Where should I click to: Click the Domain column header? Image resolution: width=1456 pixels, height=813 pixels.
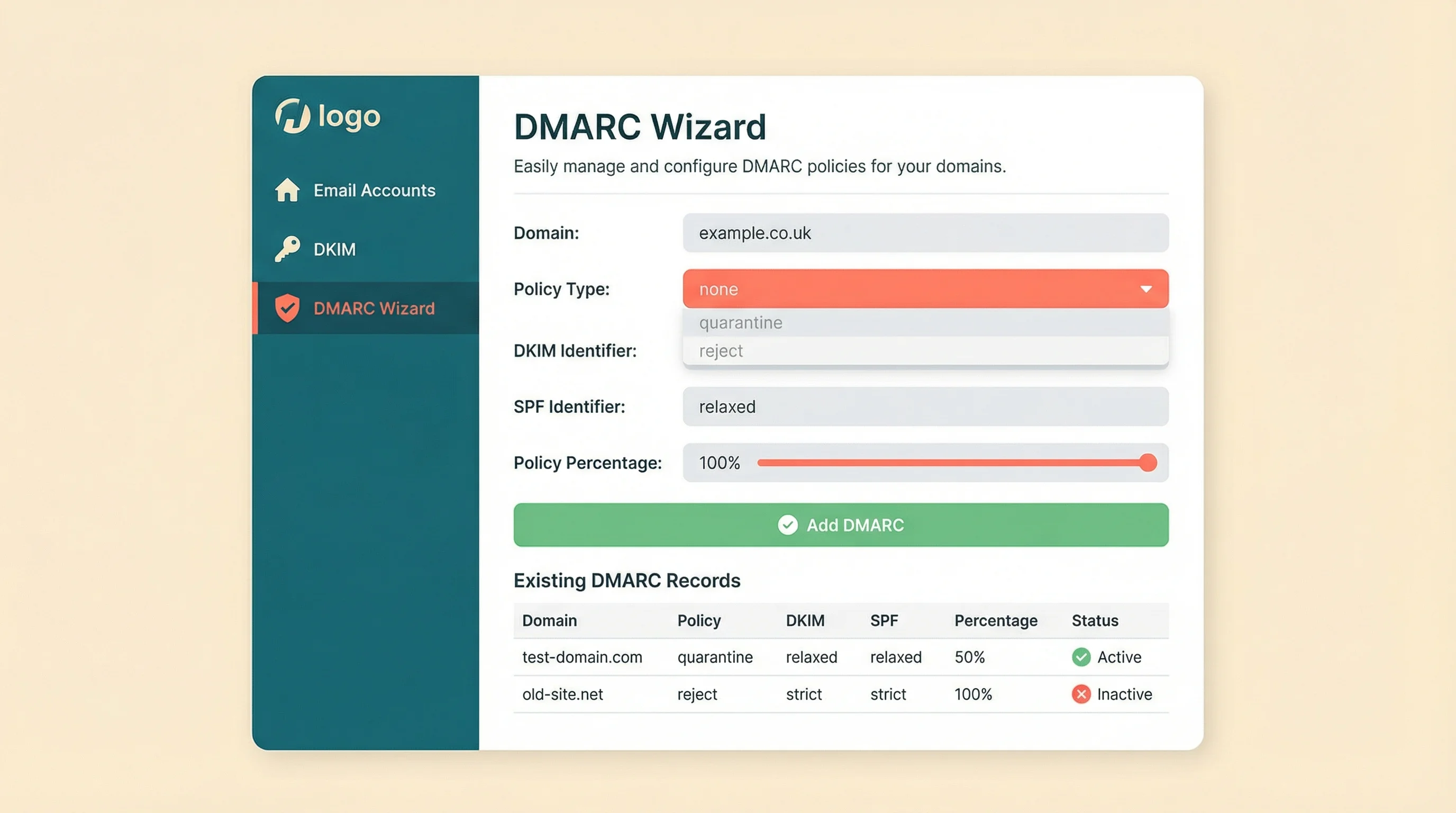click(549, 620)
